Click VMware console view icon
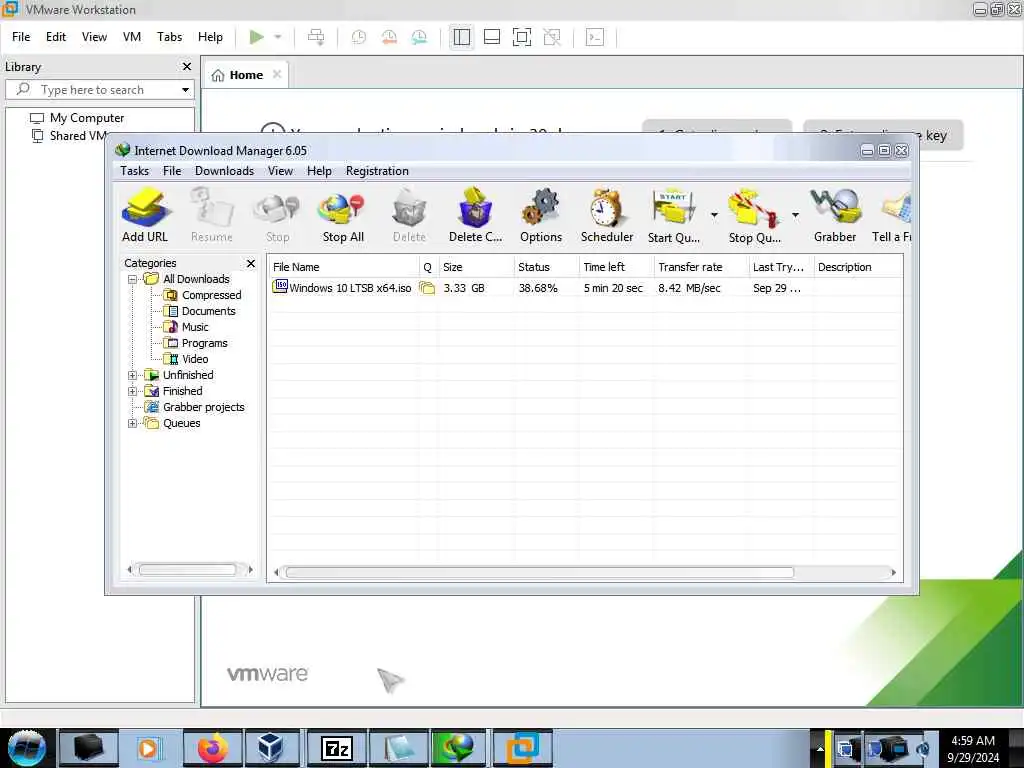This screenshot has height=768, width=1024. 595,37
